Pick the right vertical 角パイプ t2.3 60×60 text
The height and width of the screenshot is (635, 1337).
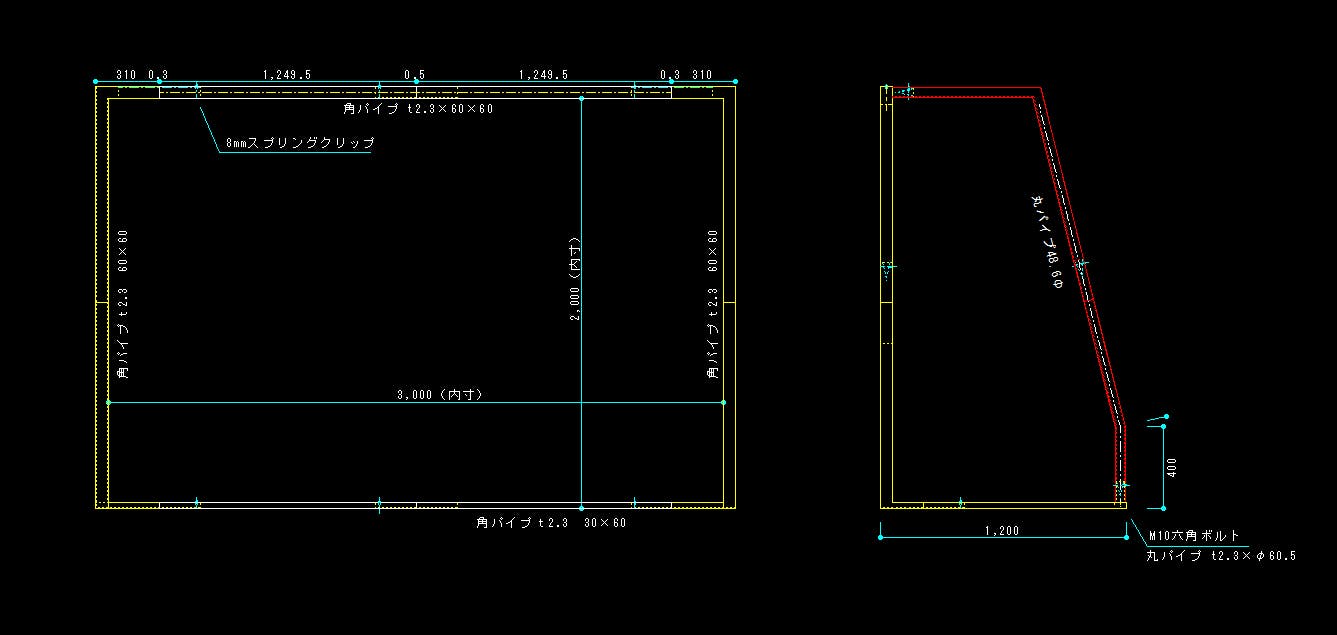(x=712, y=303)
